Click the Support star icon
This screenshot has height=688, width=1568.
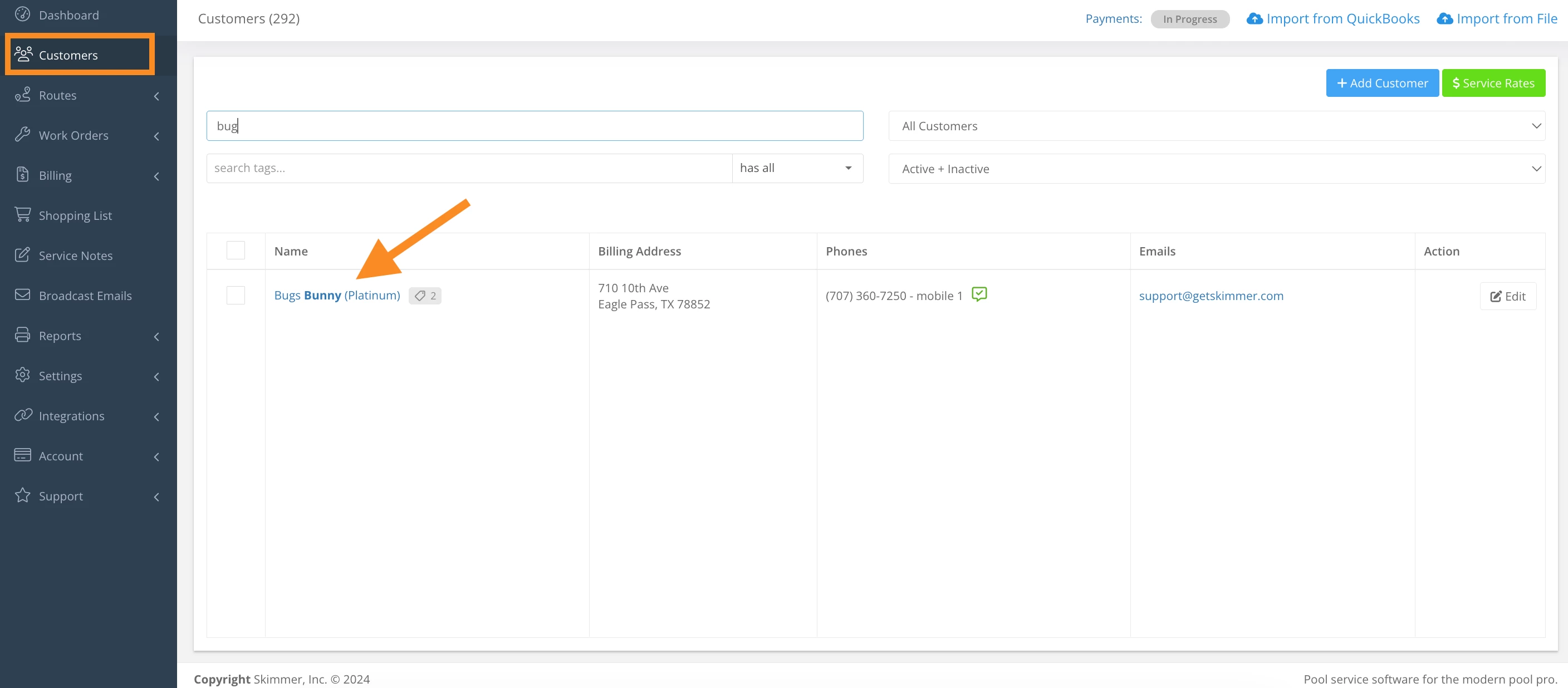click(x=22, y=495)
